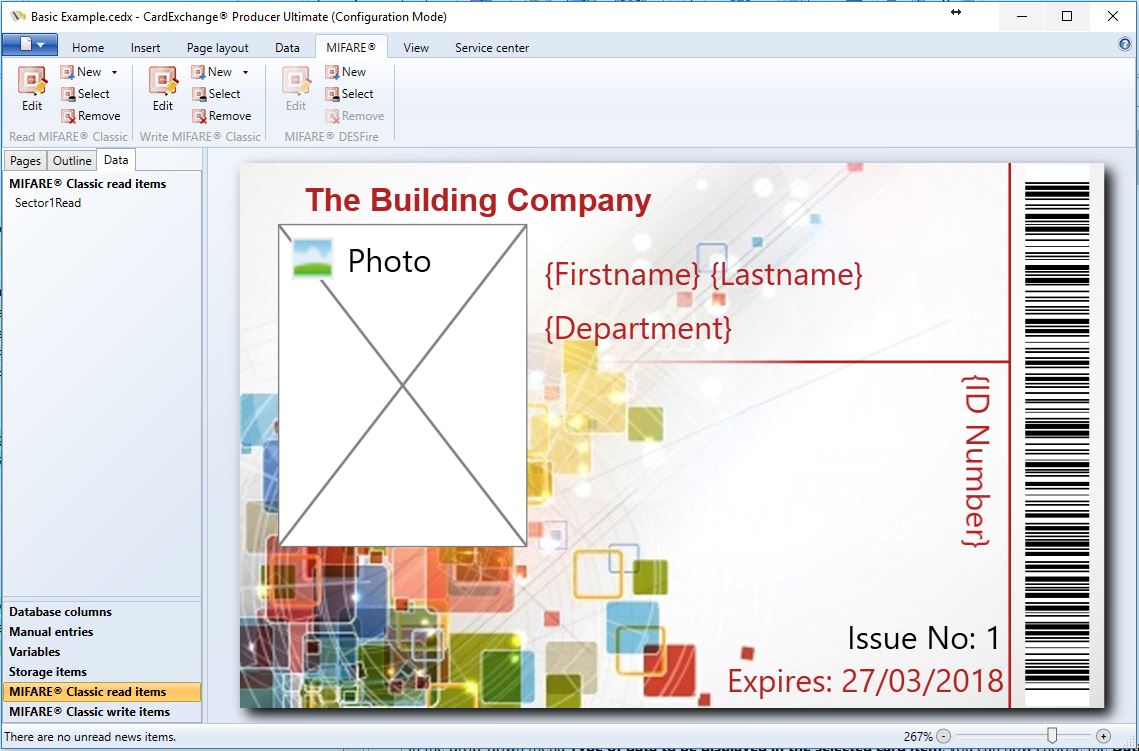Click the MIFARE Classic read items header
Screen dimensions: 1139x751
(x=87, y=184)
